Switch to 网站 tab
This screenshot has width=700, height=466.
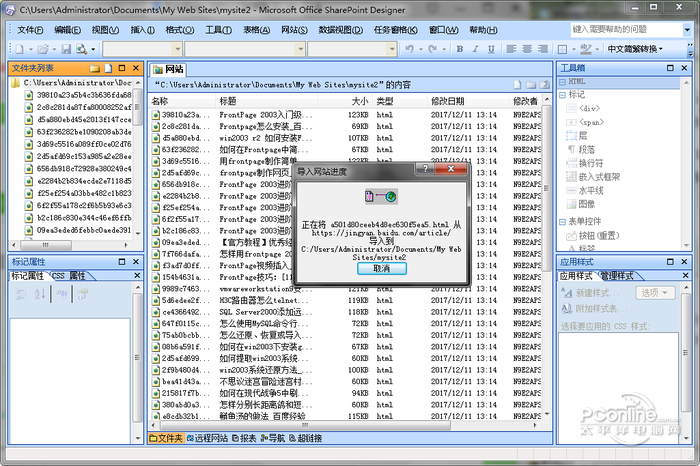pos(168,69)
